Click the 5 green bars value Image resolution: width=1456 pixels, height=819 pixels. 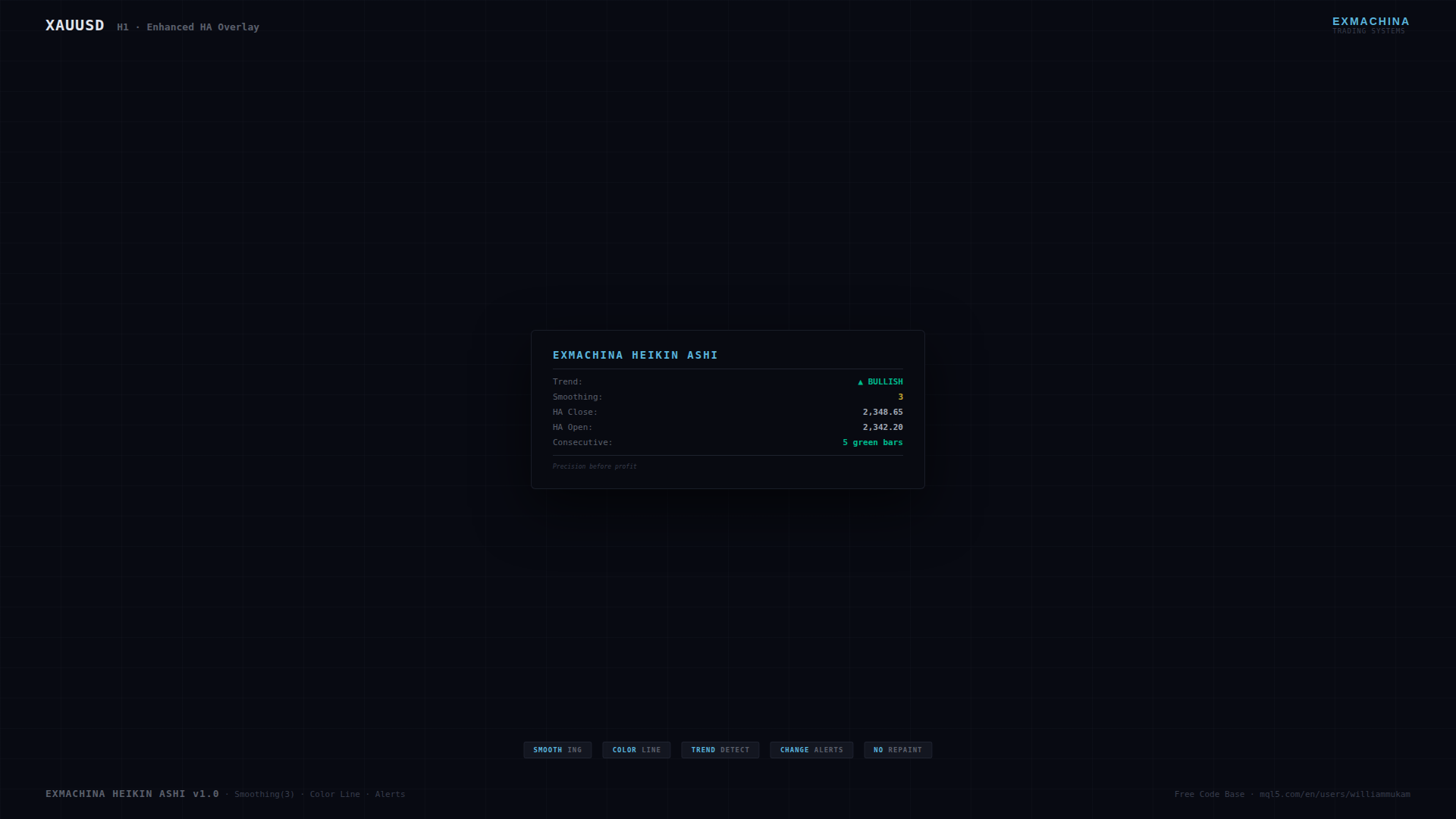coord(872,443)
